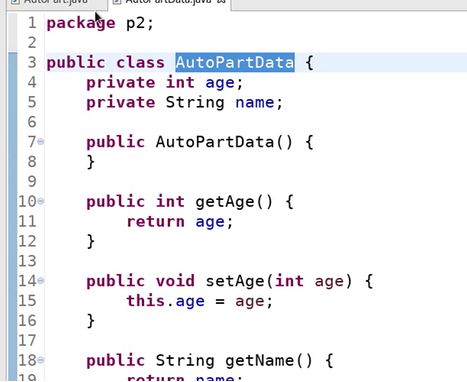
Task: Click line number 13 in the gutter
Action: (x=27, y=261)
